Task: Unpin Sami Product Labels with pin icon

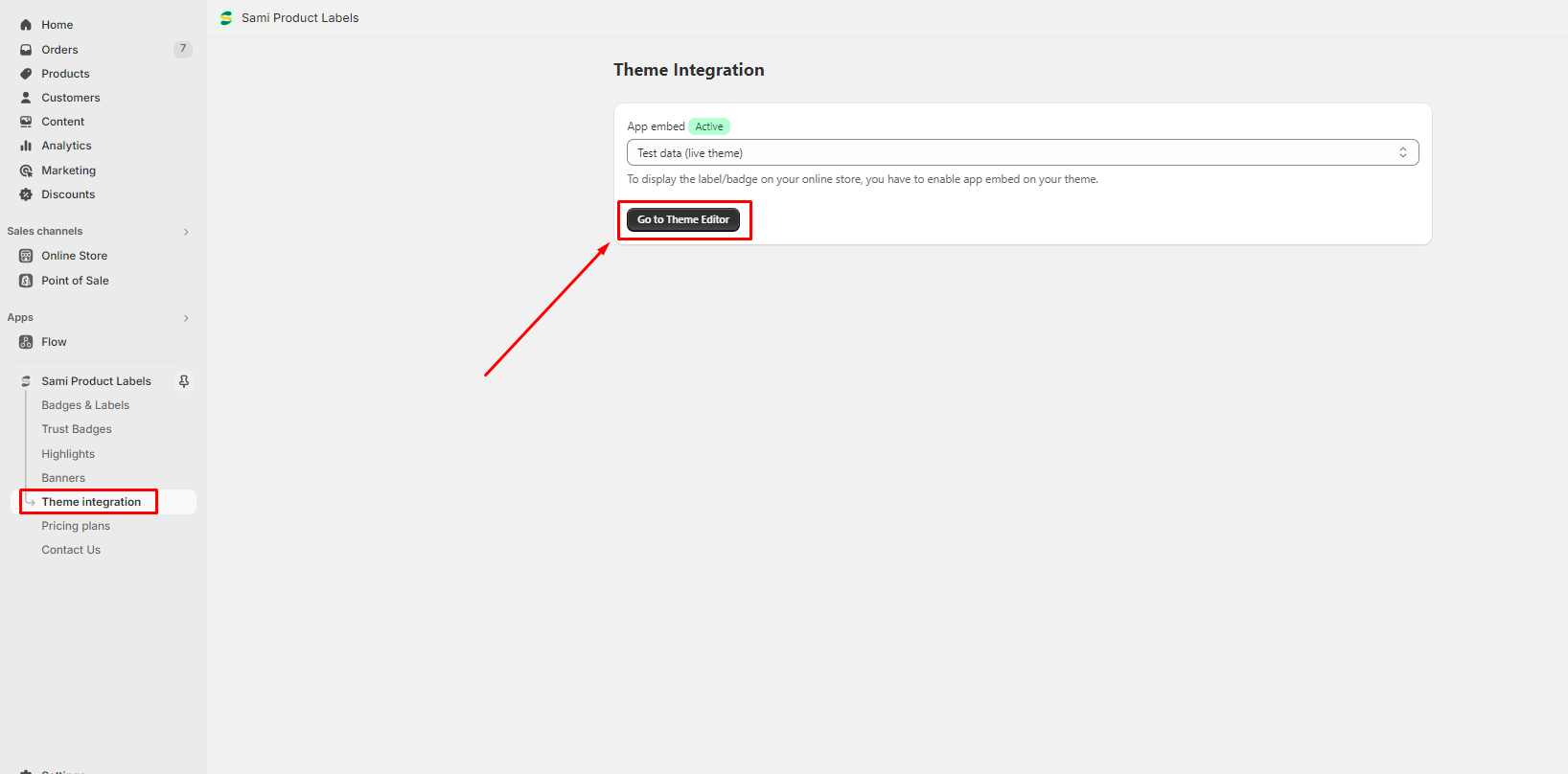Action: click(184, 381)
